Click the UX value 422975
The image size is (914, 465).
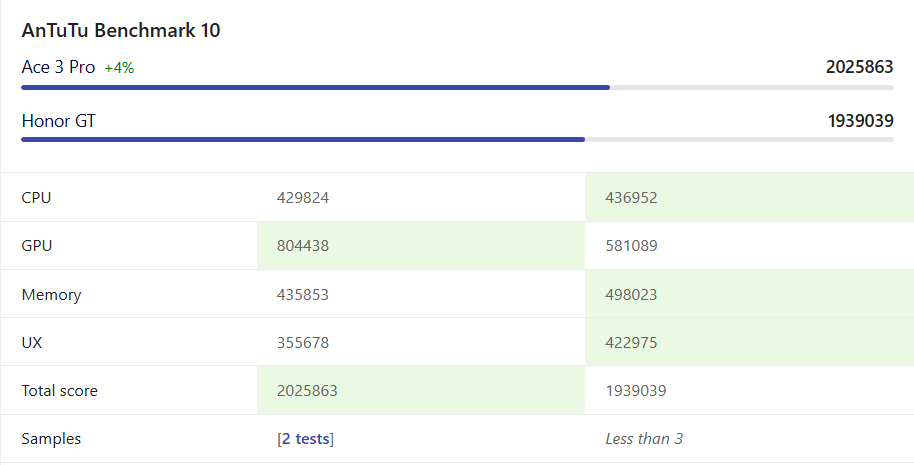coord(631,342)
